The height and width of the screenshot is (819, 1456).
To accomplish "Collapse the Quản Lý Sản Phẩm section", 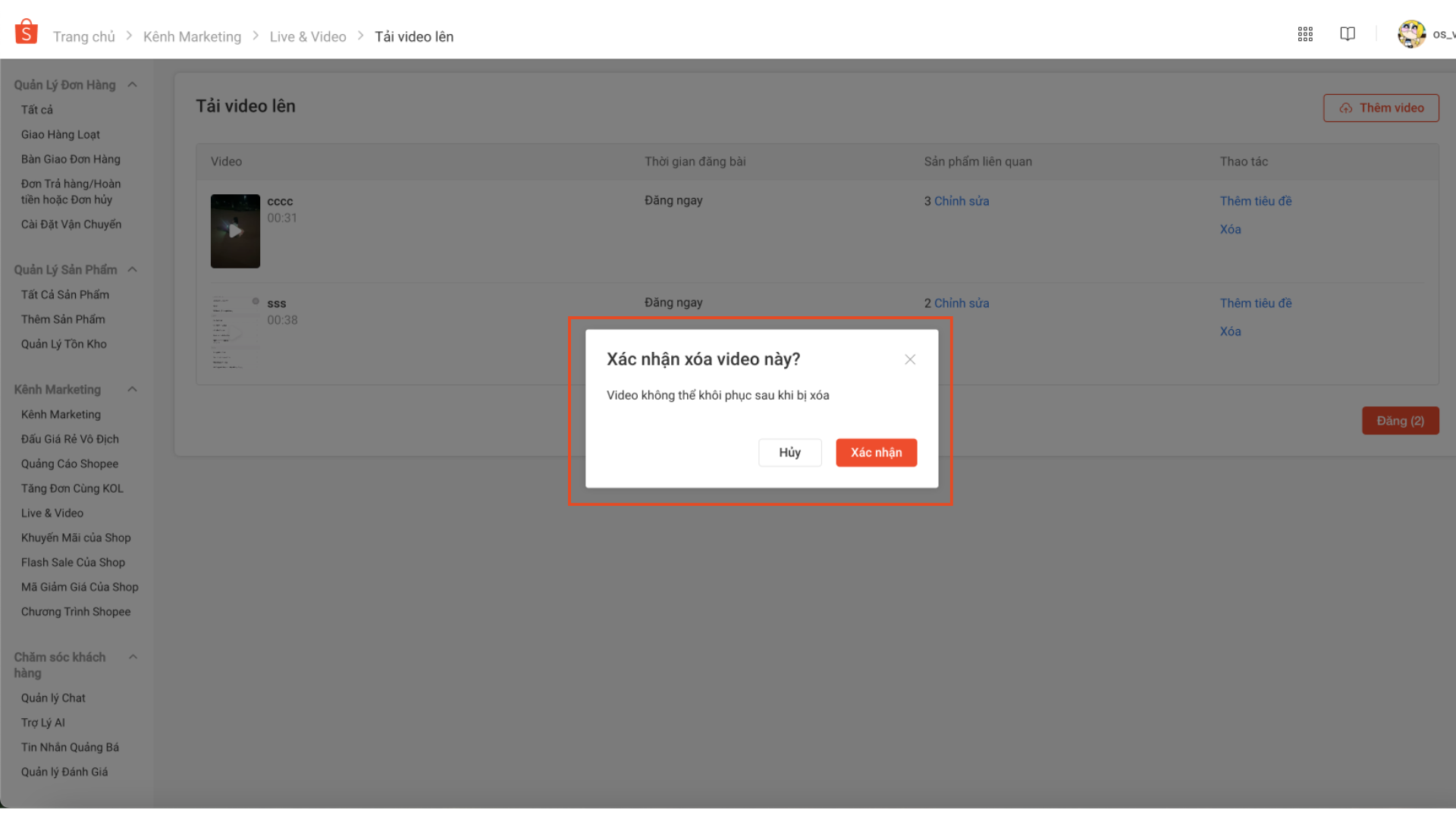I will (133, 270).
